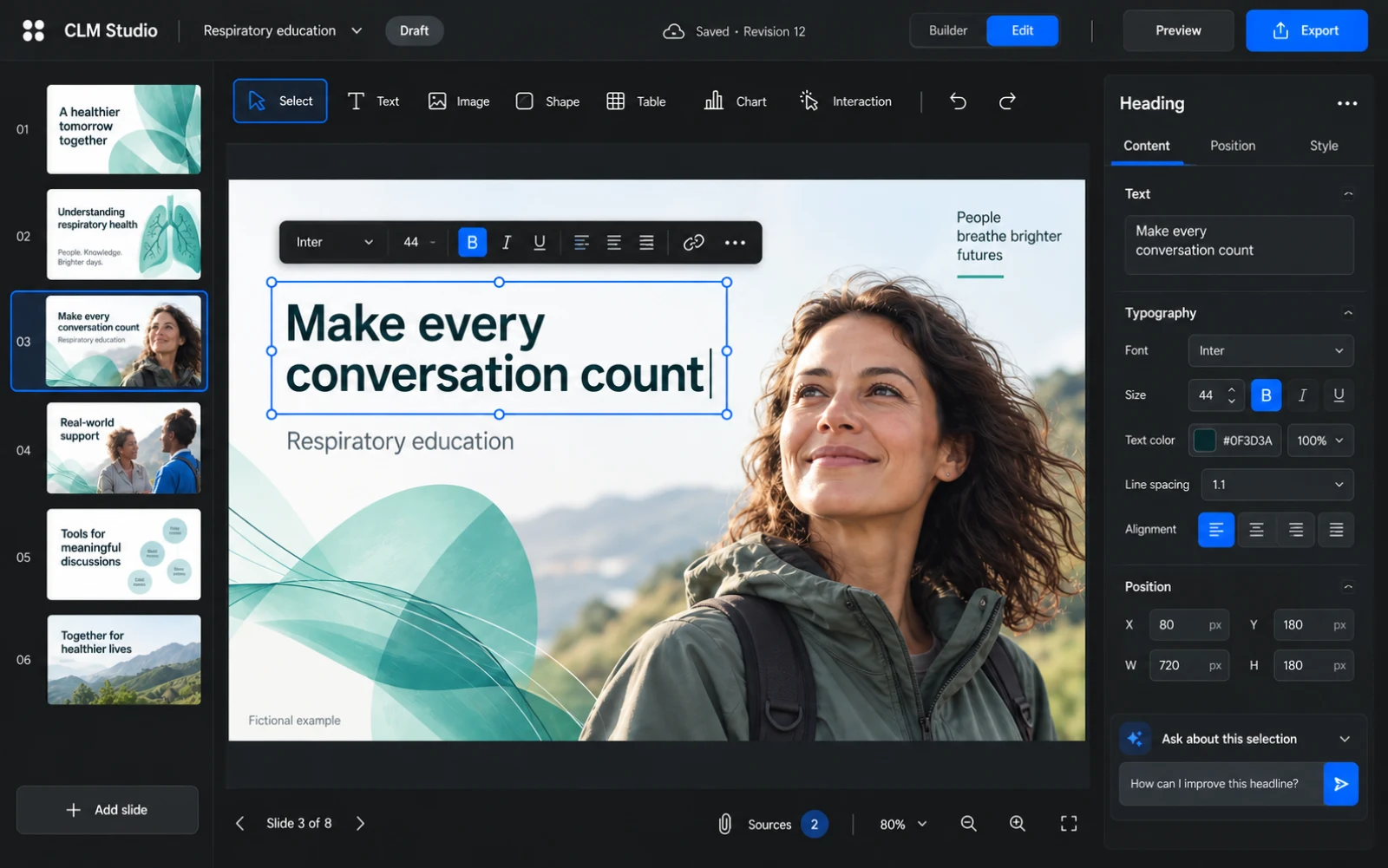Switch to Edit mode
The width and height of the screenshot is (1388, 868).
[1023, 31]
